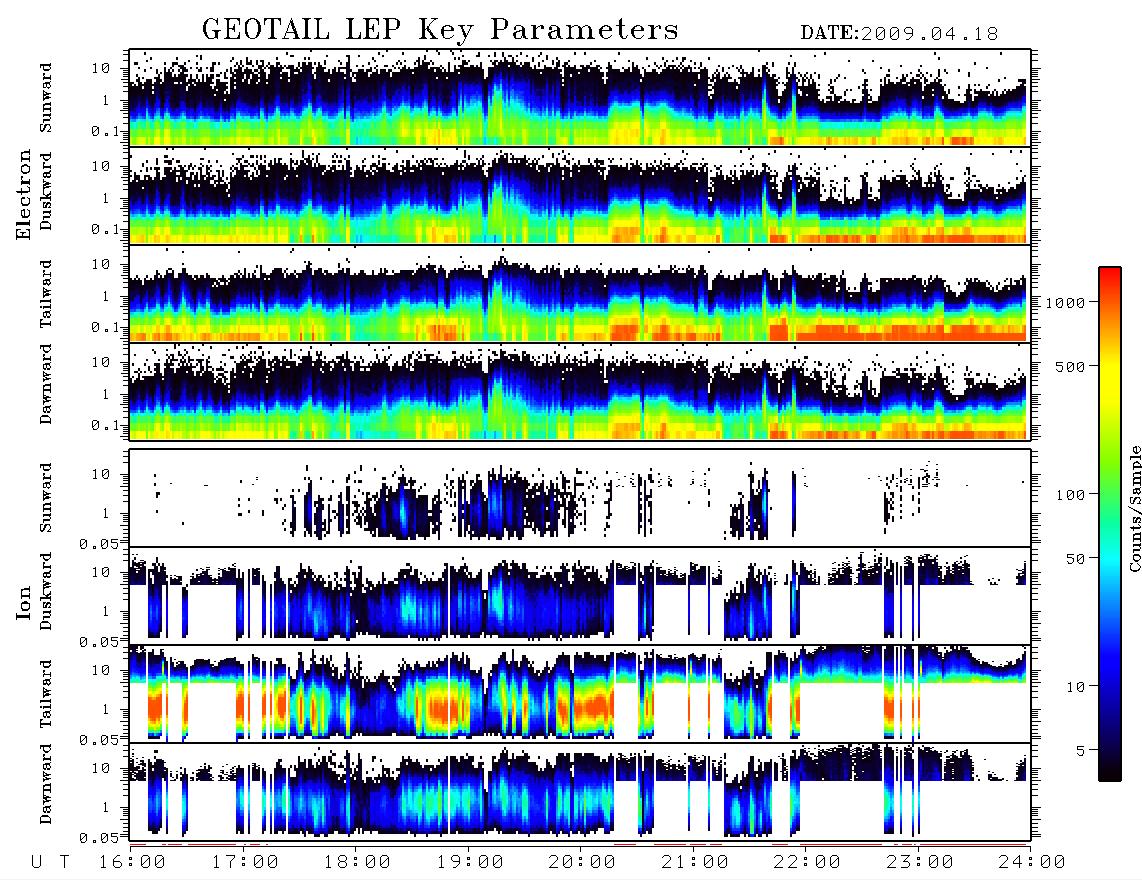Viewport: 1142px width, 880px height.
Task: Select the Ion group axis label
Action: coord(23,602)
